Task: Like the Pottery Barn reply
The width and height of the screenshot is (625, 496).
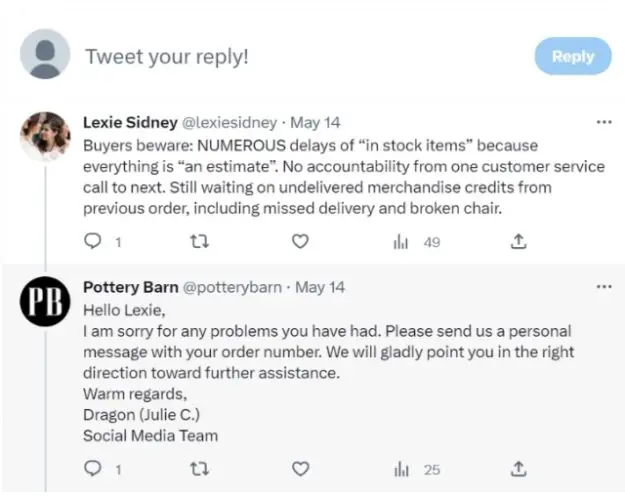Action: tap(299, 468)
